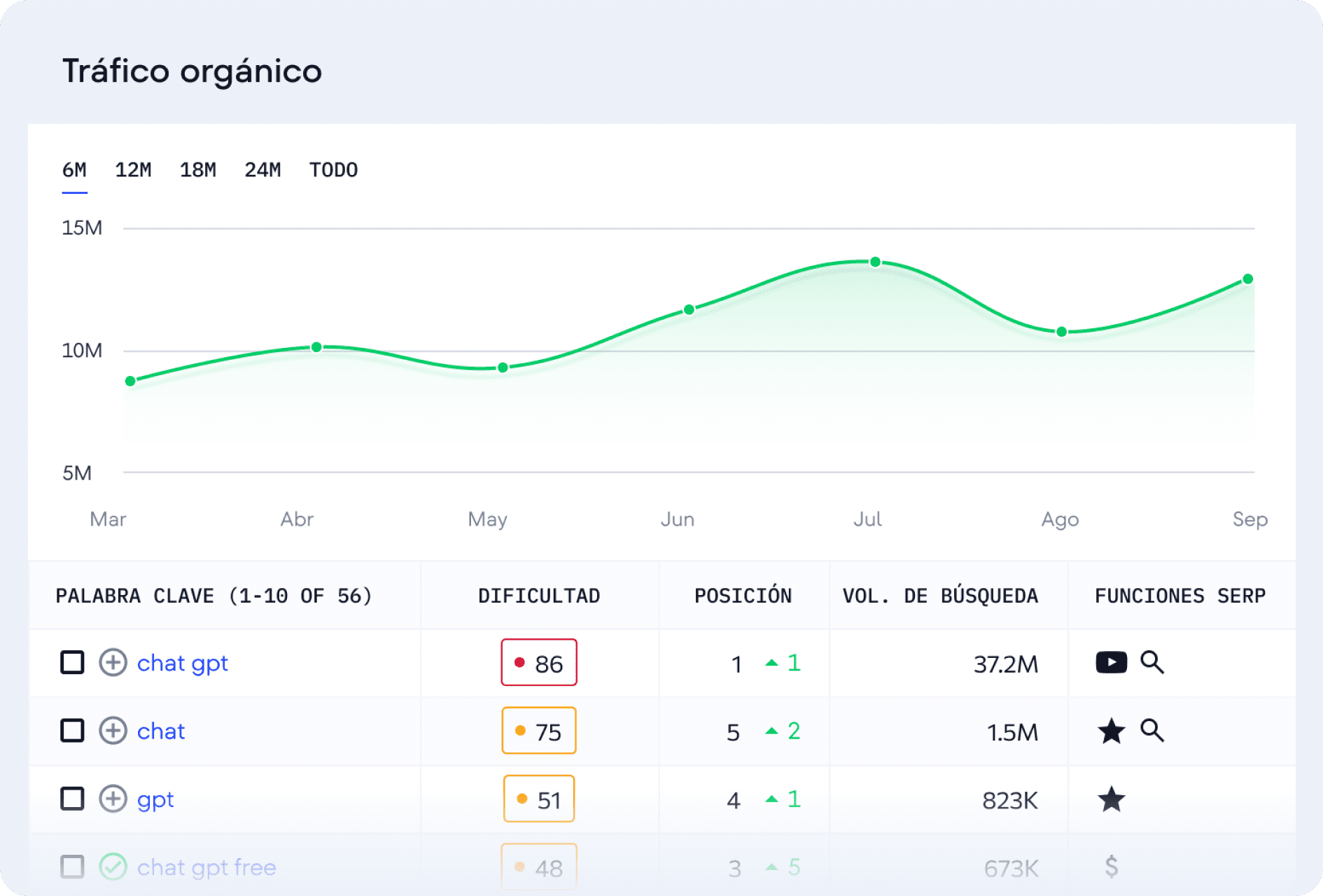Add chat keyword with plus icon

click(x=113, y=731)
